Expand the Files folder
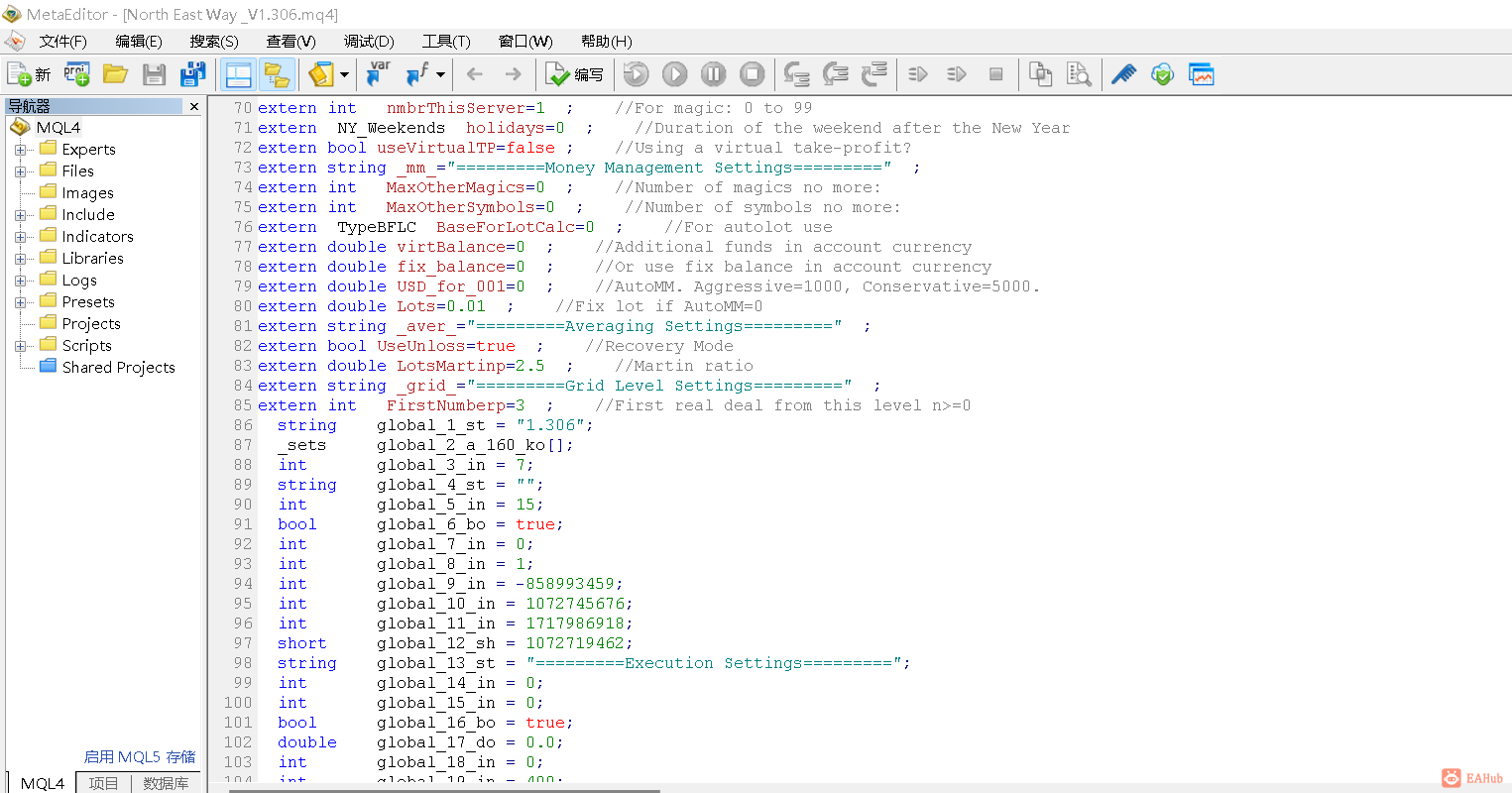Image resolution: width=1512 pixels, height=793 pixels. [x=20, y=171]
